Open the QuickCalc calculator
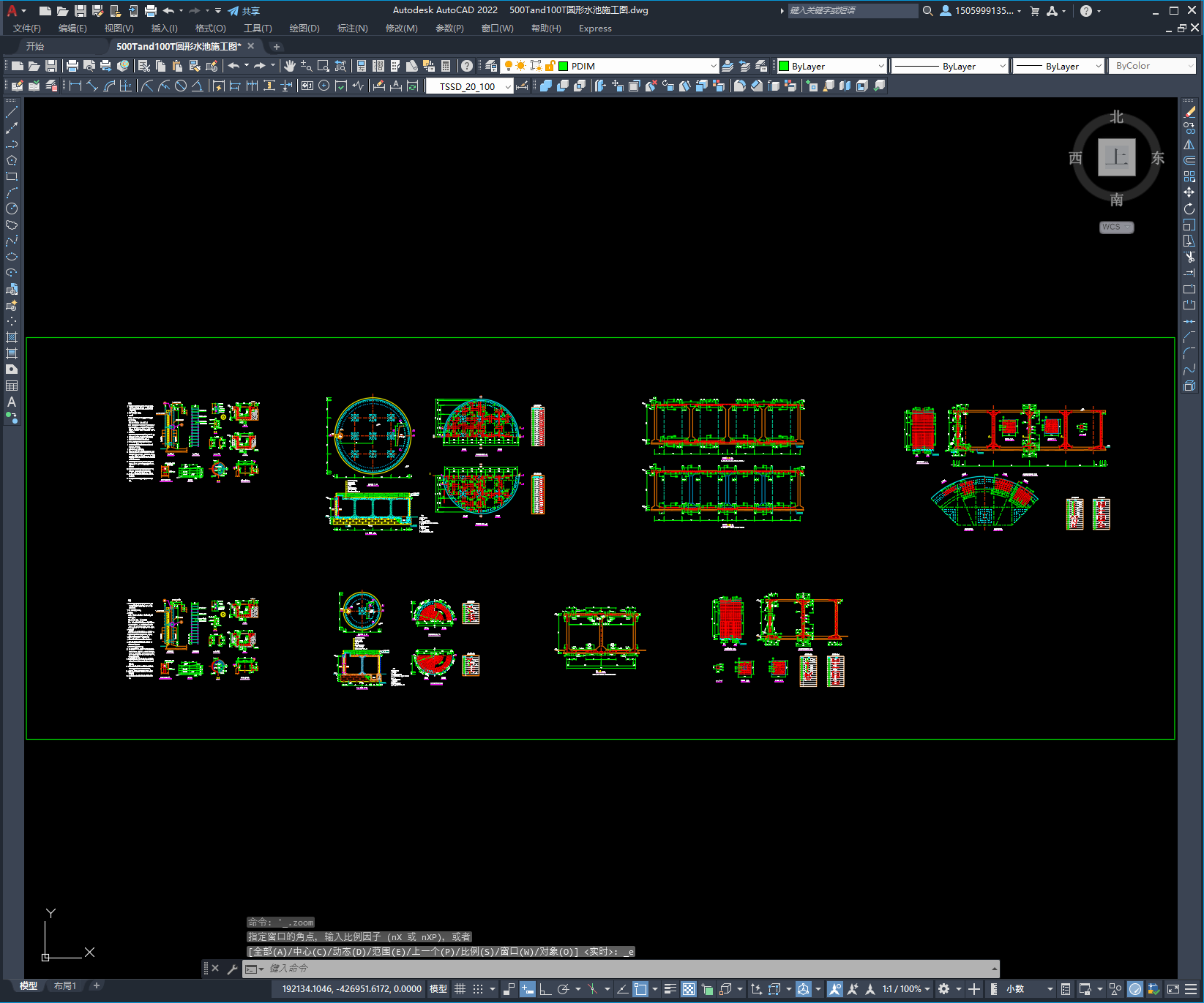Image resolution: width=1204 pixels, height=1003 pixels. tap(446, 66)
